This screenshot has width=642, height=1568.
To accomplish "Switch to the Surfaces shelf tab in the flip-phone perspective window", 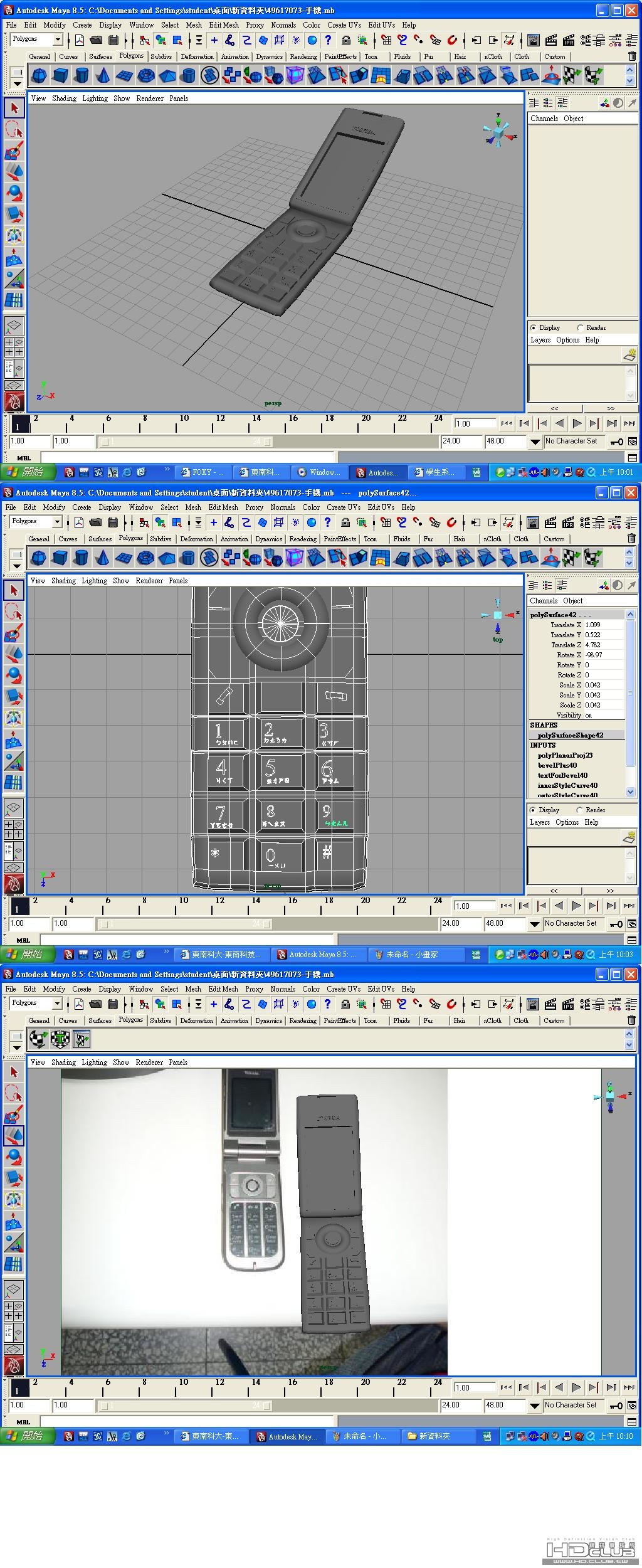I will [100, 56].
